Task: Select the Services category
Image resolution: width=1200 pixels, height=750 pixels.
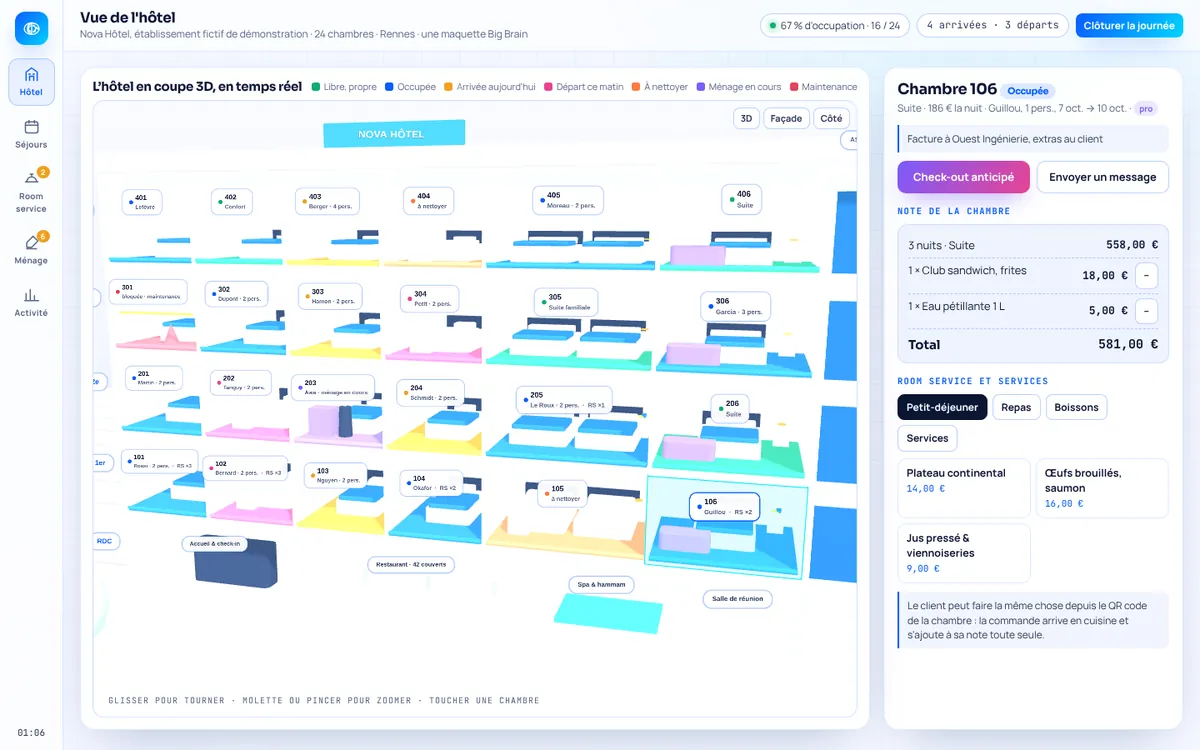Action: 927,438
